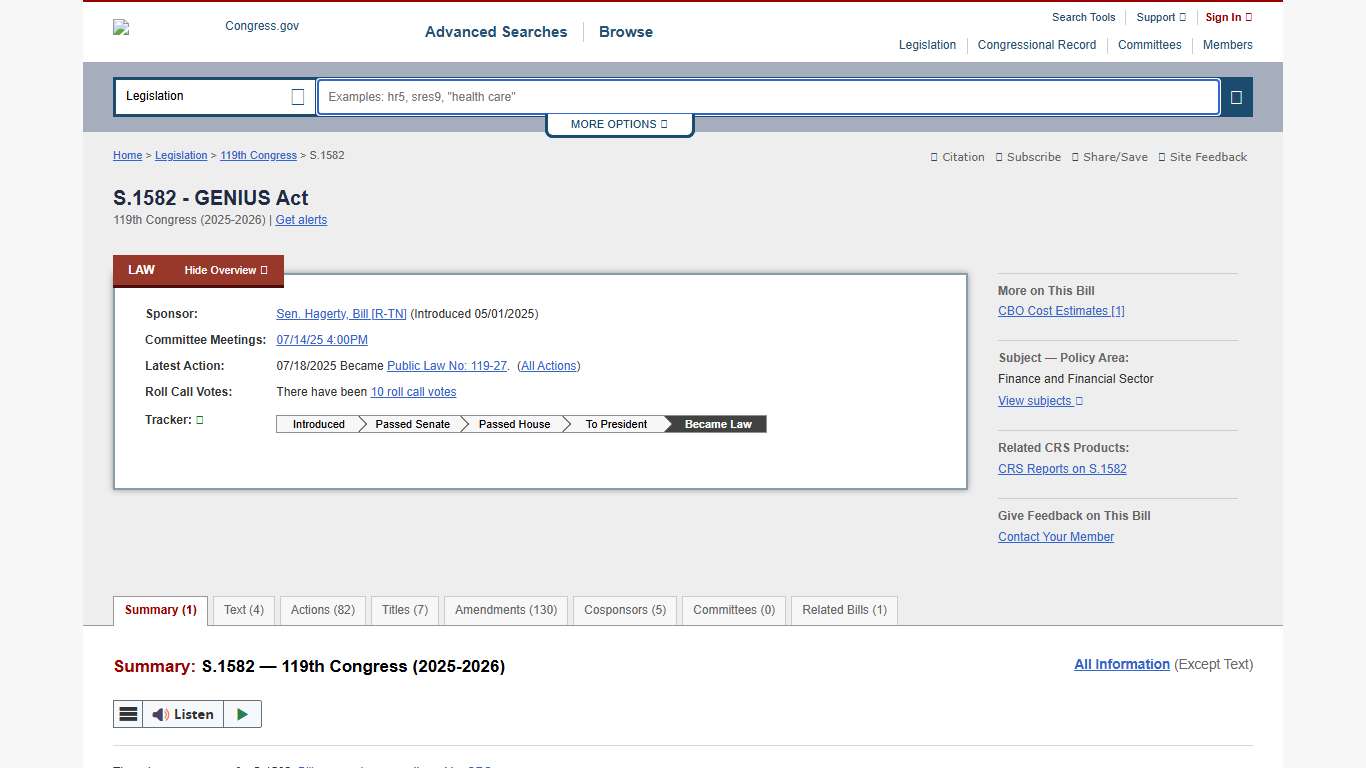Open the ReadSpeaker menu icon beside Listen
The height and width of the screenshot is (768, 1366).
click(x=128, y=713)
